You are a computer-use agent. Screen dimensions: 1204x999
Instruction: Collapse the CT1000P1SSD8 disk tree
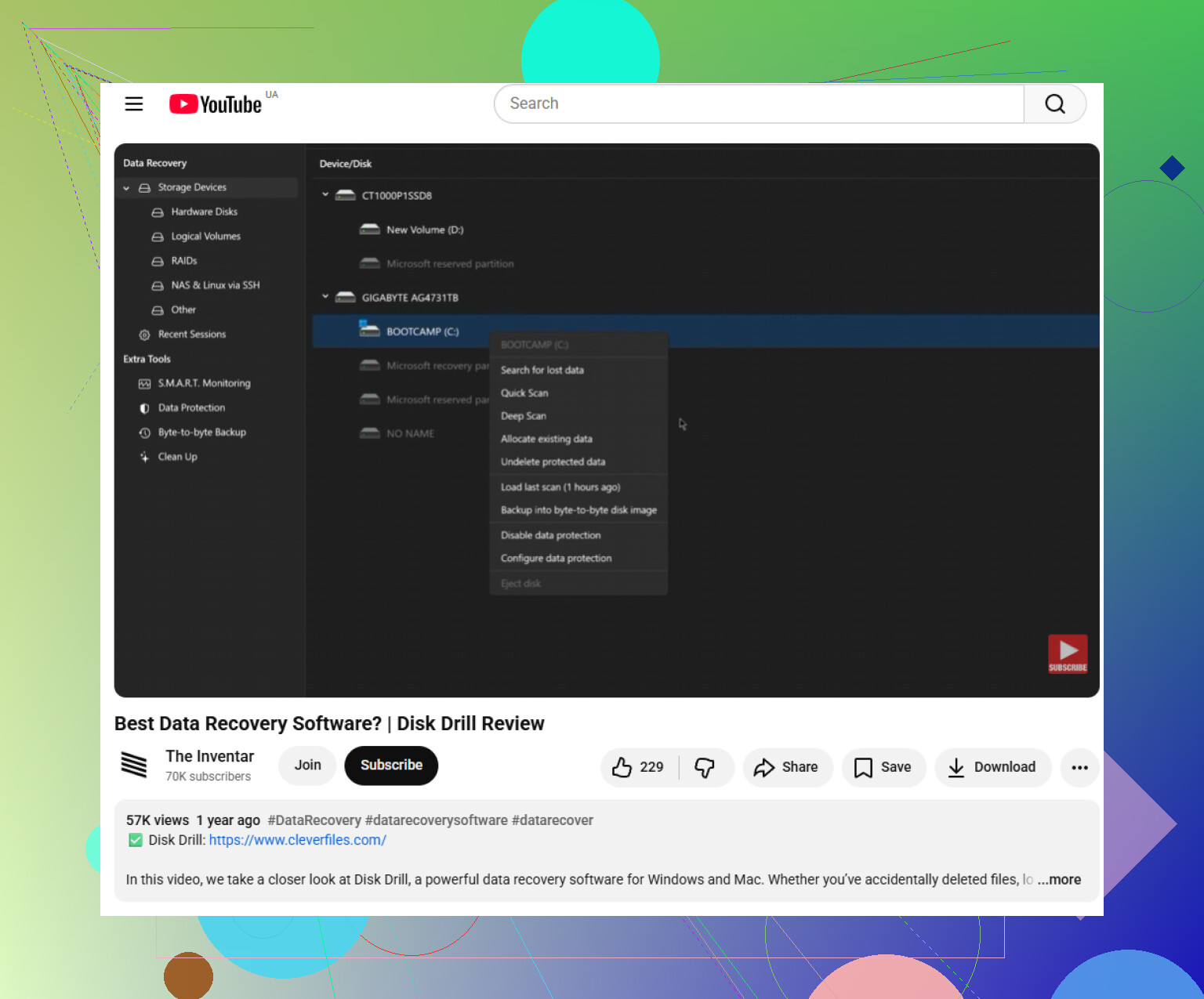[325, 194]
